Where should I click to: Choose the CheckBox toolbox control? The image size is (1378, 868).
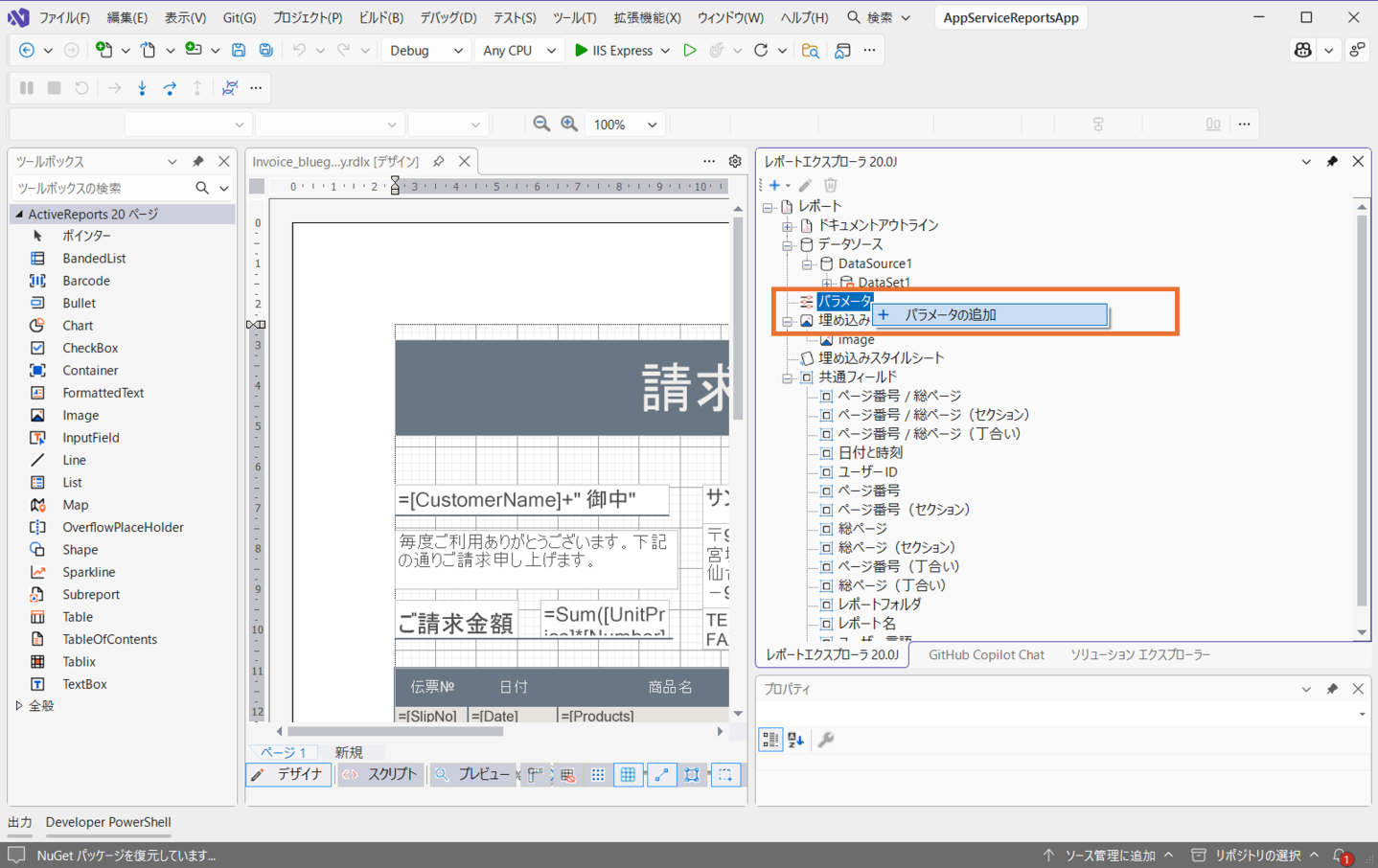tap(90, 348)
